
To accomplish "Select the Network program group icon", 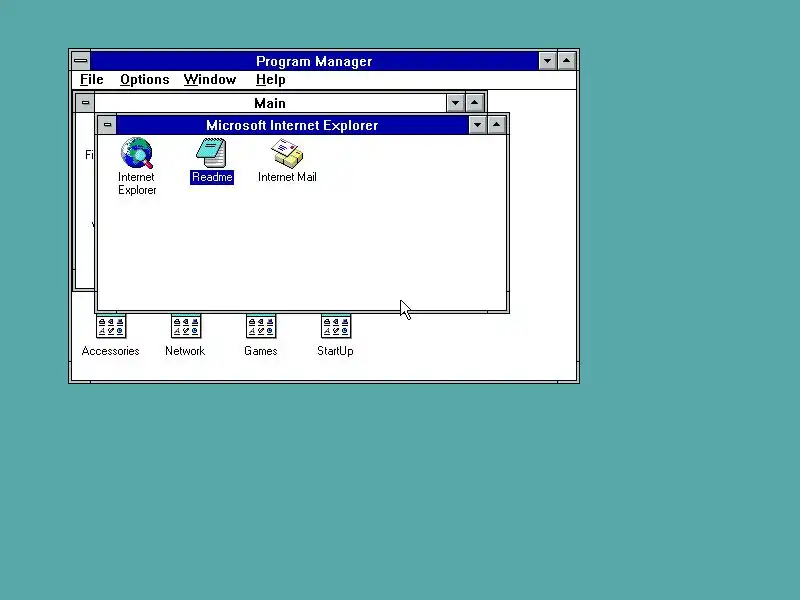I will (186, 326).
